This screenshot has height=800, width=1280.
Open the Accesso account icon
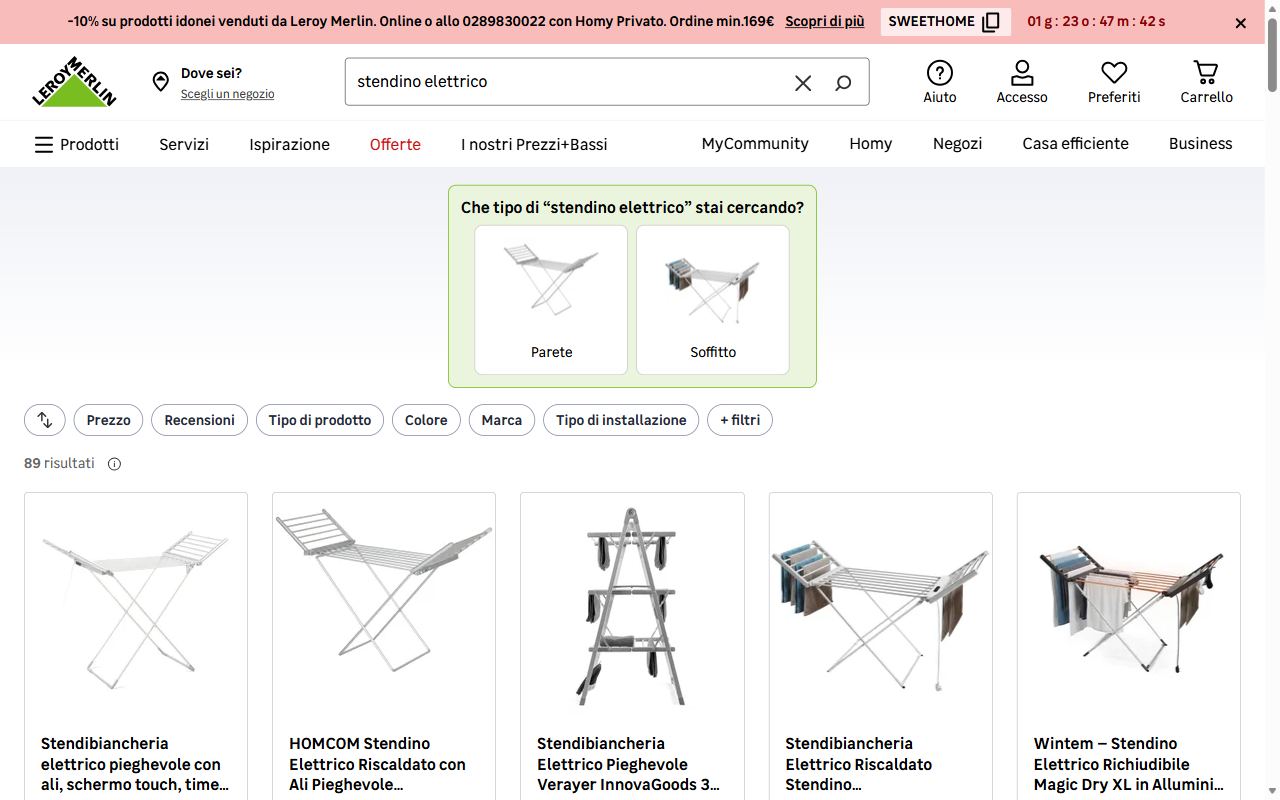(x=1022, y=82)
